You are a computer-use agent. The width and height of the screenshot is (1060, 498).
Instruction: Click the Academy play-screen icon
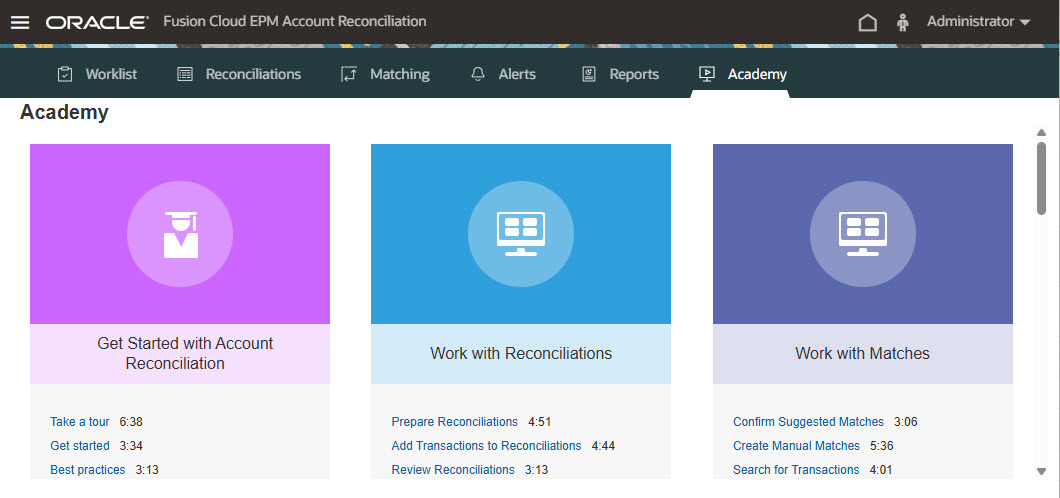coord(706,74)
